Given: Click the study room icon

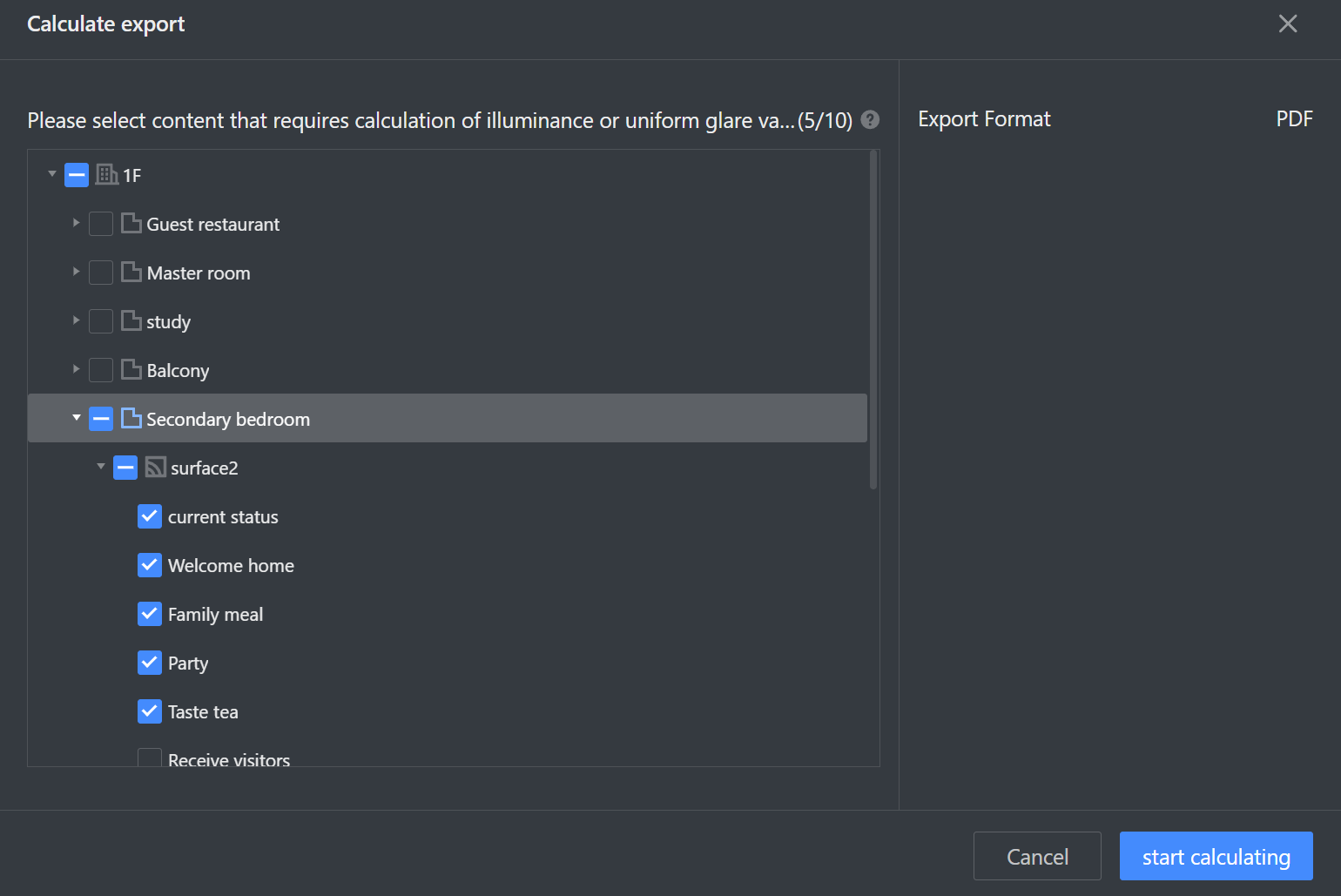Looking at the screenshot, I should tap(131, 321).
